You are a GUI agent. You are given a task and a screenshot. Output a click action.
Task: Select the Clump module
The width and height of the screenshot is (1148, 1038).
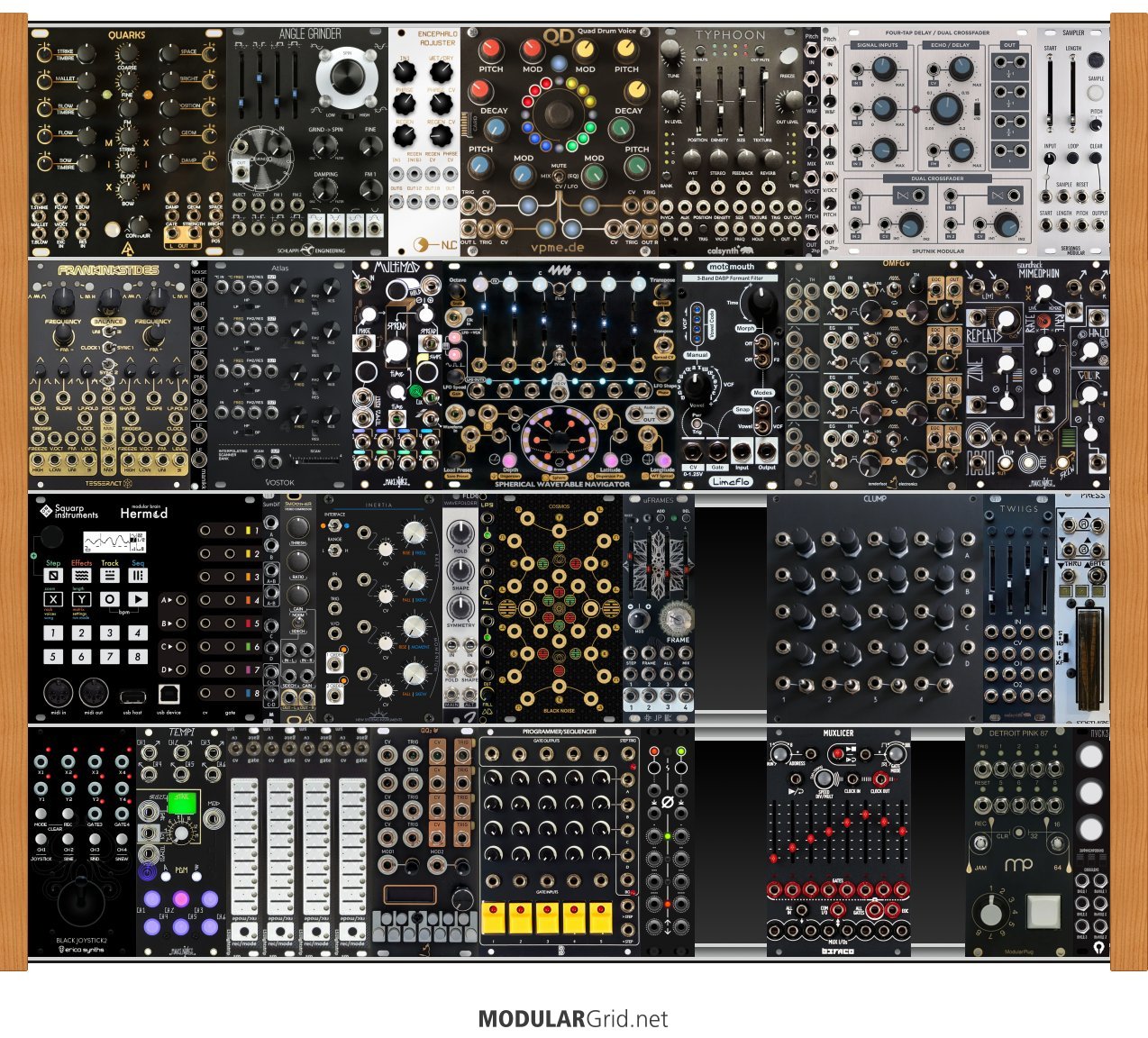(875, 608)
